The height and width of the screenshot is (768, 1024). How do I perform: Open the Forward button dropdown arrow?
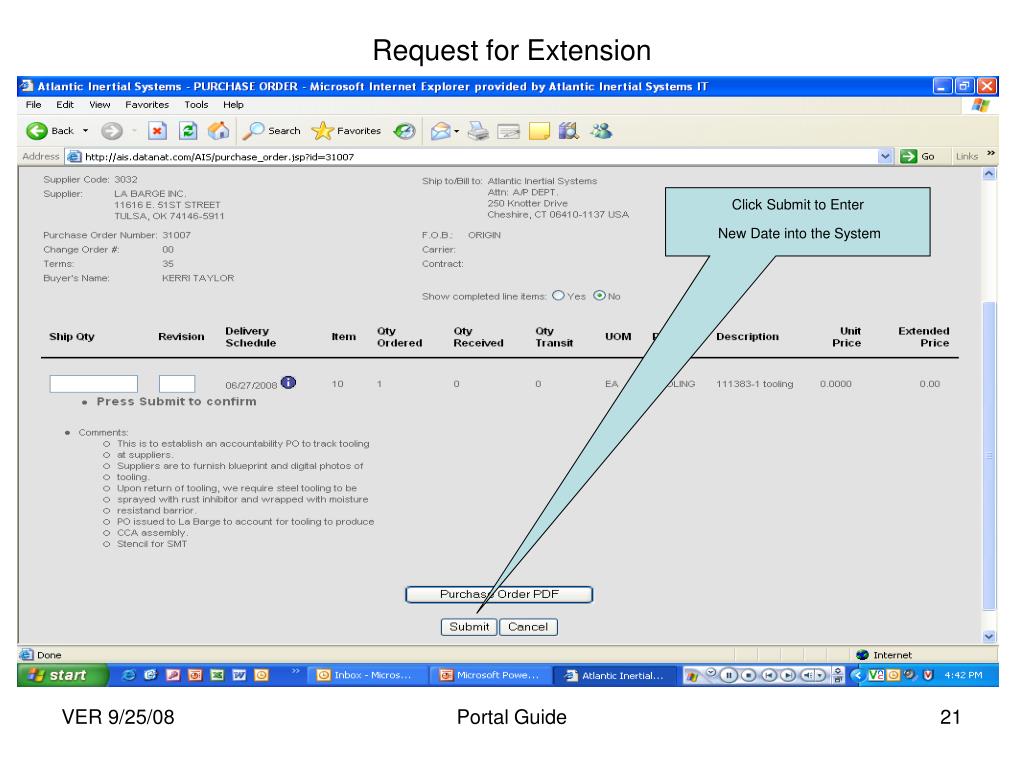click(134, 131)
